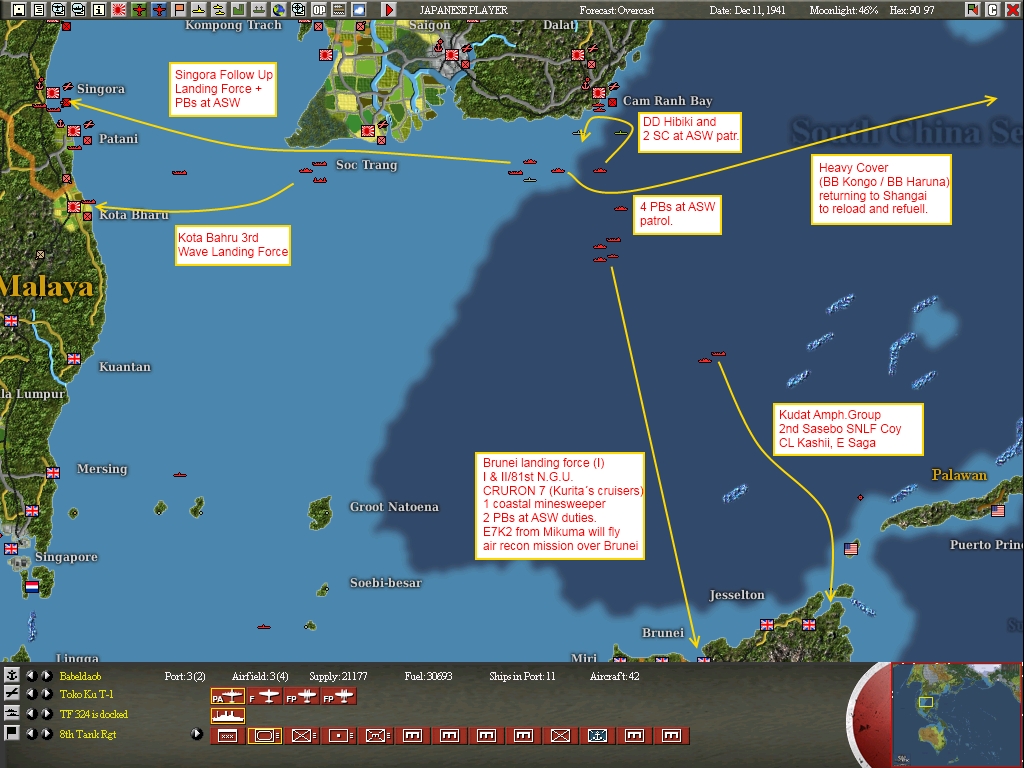Viewport: 1024px width, 768px height.
Task: Select the docked task force ship icon
Action: pyautogui.click(x=228, y=716)
